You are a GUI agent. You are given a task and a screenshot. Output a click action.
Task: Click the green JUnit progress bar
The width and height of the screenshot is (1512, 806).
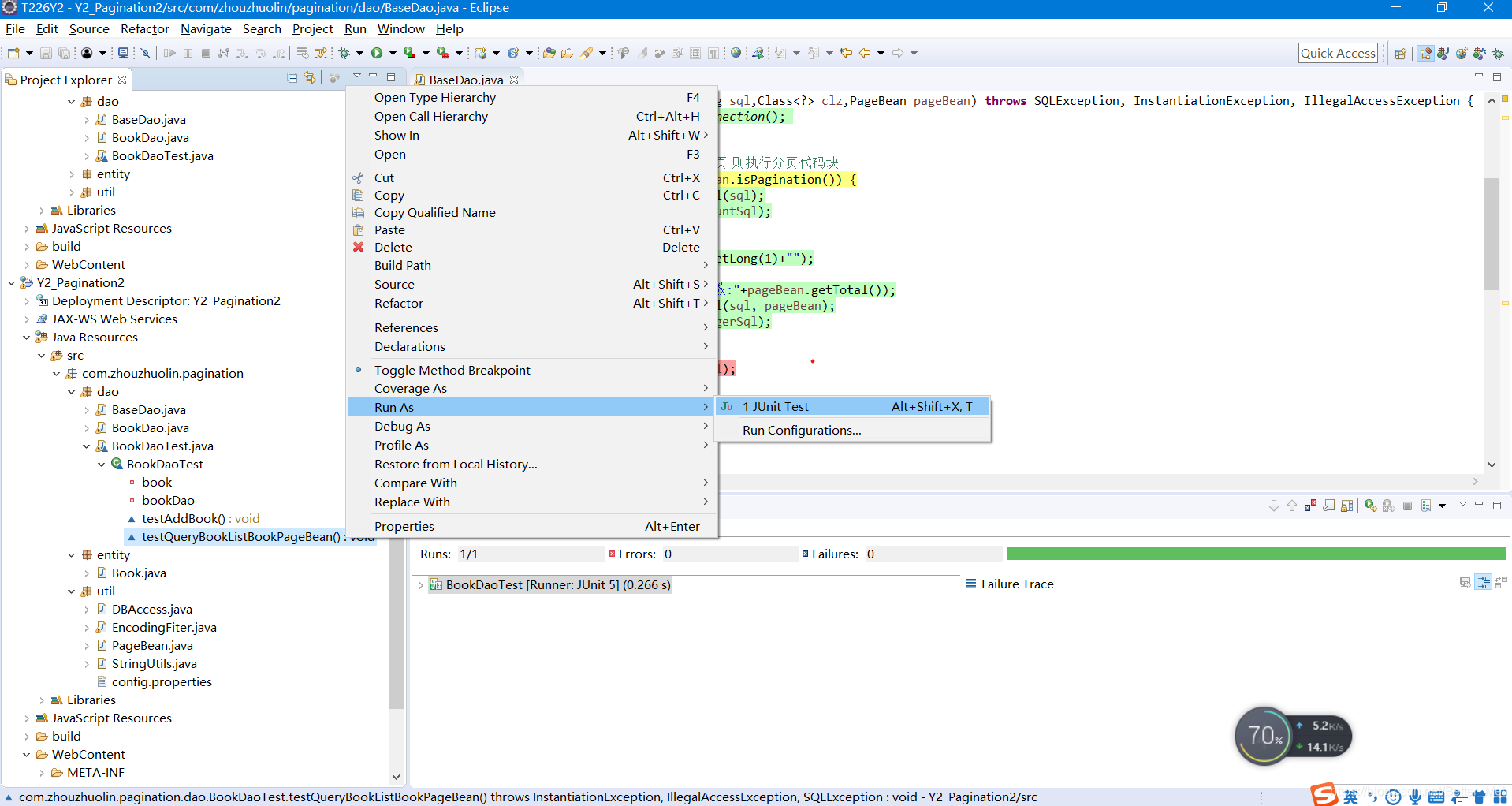[x=1256, y=553]
